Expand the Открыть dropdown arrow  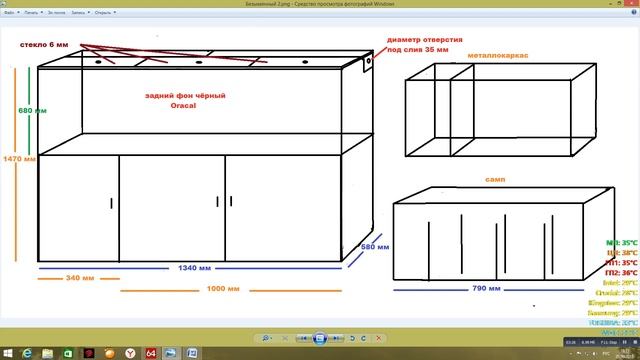(115, 13)
